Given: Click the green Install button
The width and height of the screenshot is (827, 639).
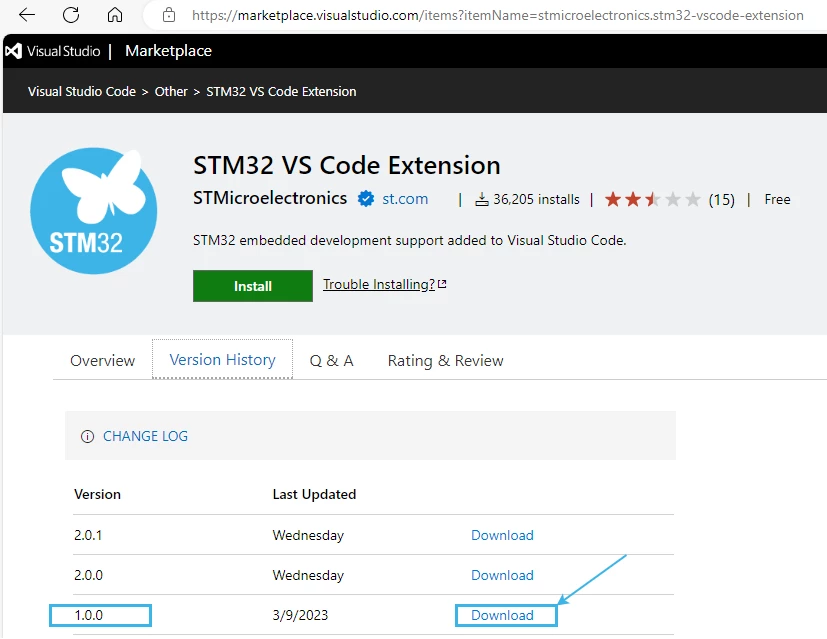Looking at the screenshot, I should click(253, 286).
